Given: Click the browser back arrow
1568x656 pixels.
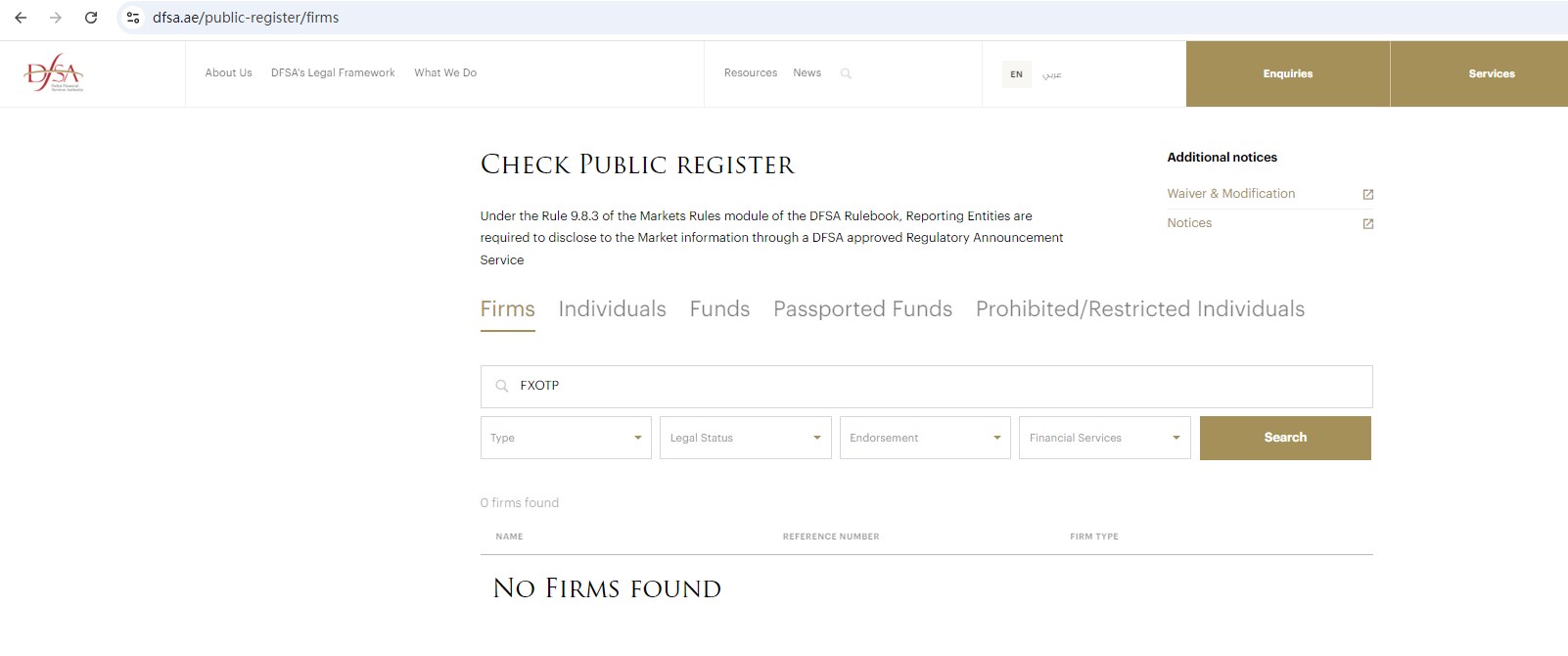Looking at the screenshot, I should (21, 18).
